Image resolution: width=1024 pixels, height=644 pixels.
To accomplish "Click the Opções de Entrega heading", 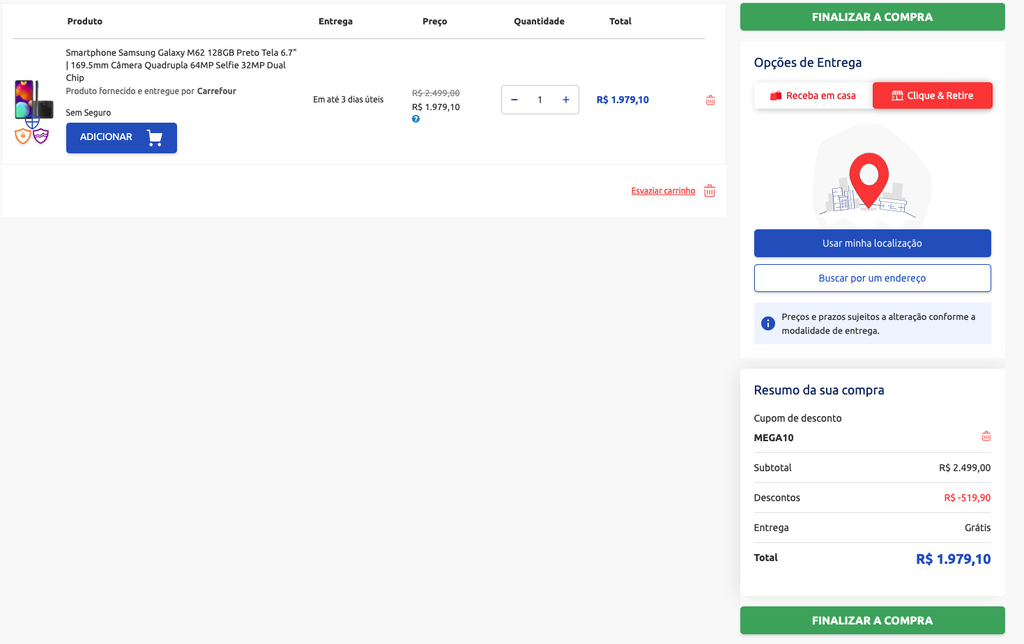I will [x=808, y=63].
